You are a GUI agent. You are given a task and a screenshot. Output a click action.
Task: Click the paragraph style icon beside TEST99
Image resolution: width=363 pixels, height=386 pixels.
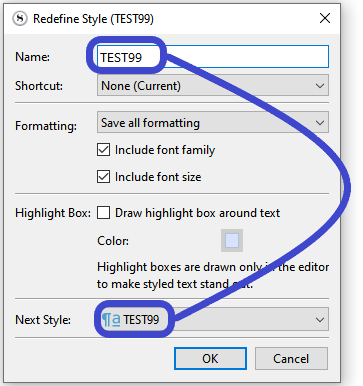[x=111, y=320]
